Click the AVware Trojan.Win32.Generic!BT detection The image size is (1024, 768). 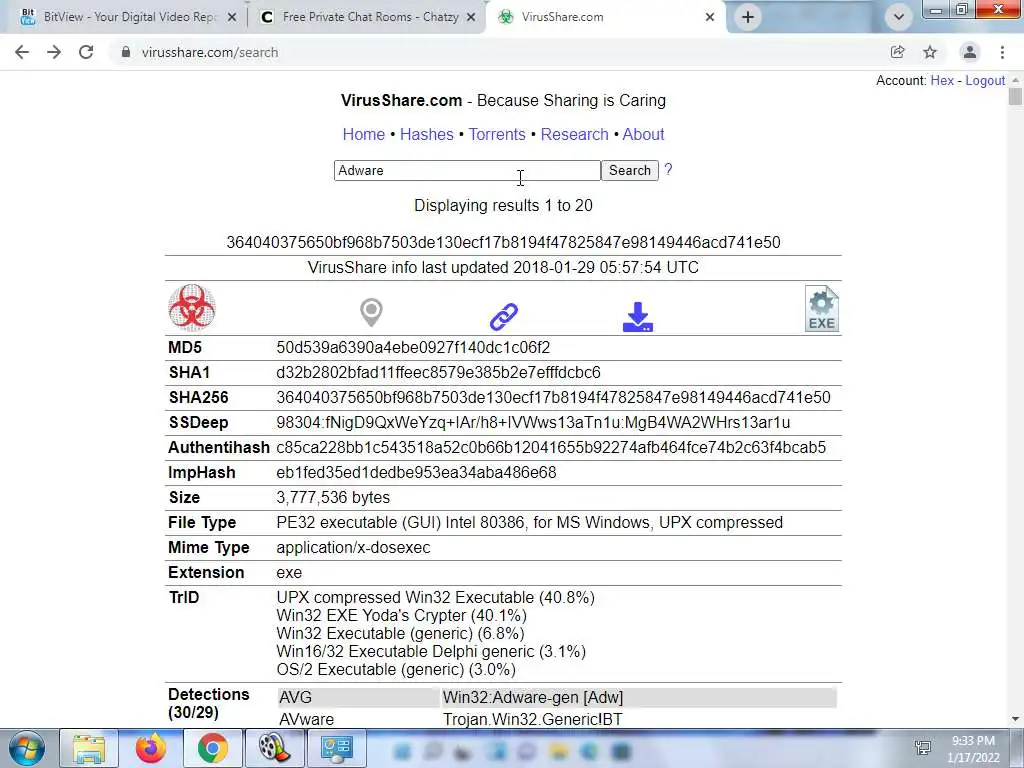tap(532, 720)
